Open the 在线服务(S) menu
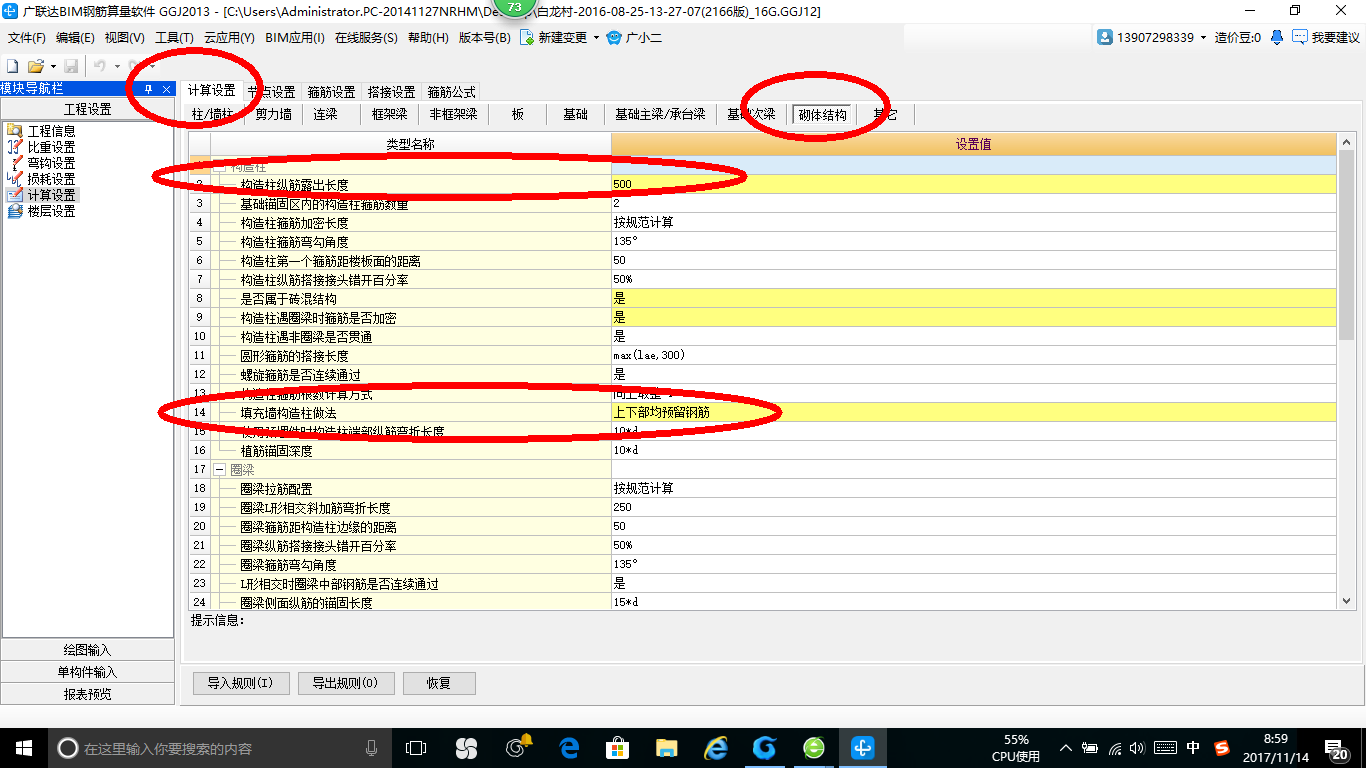The height and width of the screenshot is (768, 1366). point(366,38)
